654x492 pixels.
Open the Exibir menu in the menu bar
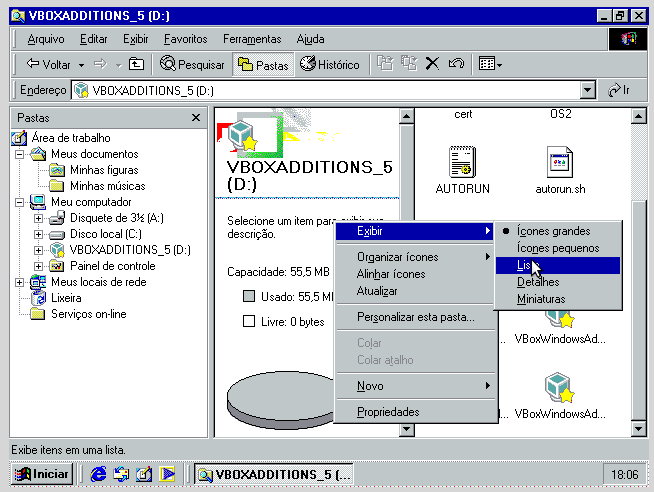coord(136,39)
